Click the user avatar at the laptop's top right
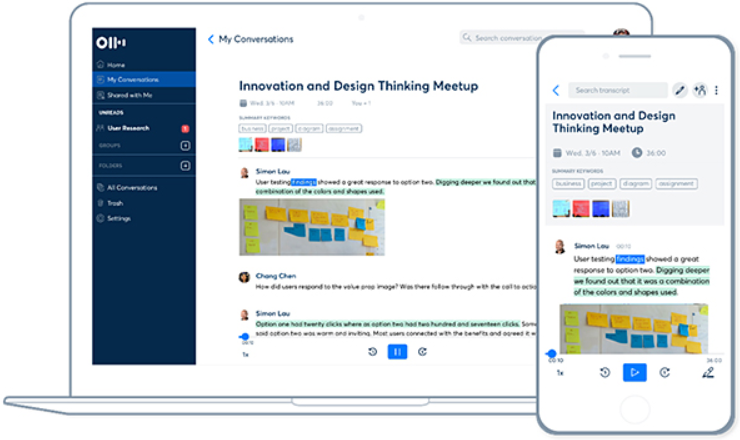 (x=621, y=33)
